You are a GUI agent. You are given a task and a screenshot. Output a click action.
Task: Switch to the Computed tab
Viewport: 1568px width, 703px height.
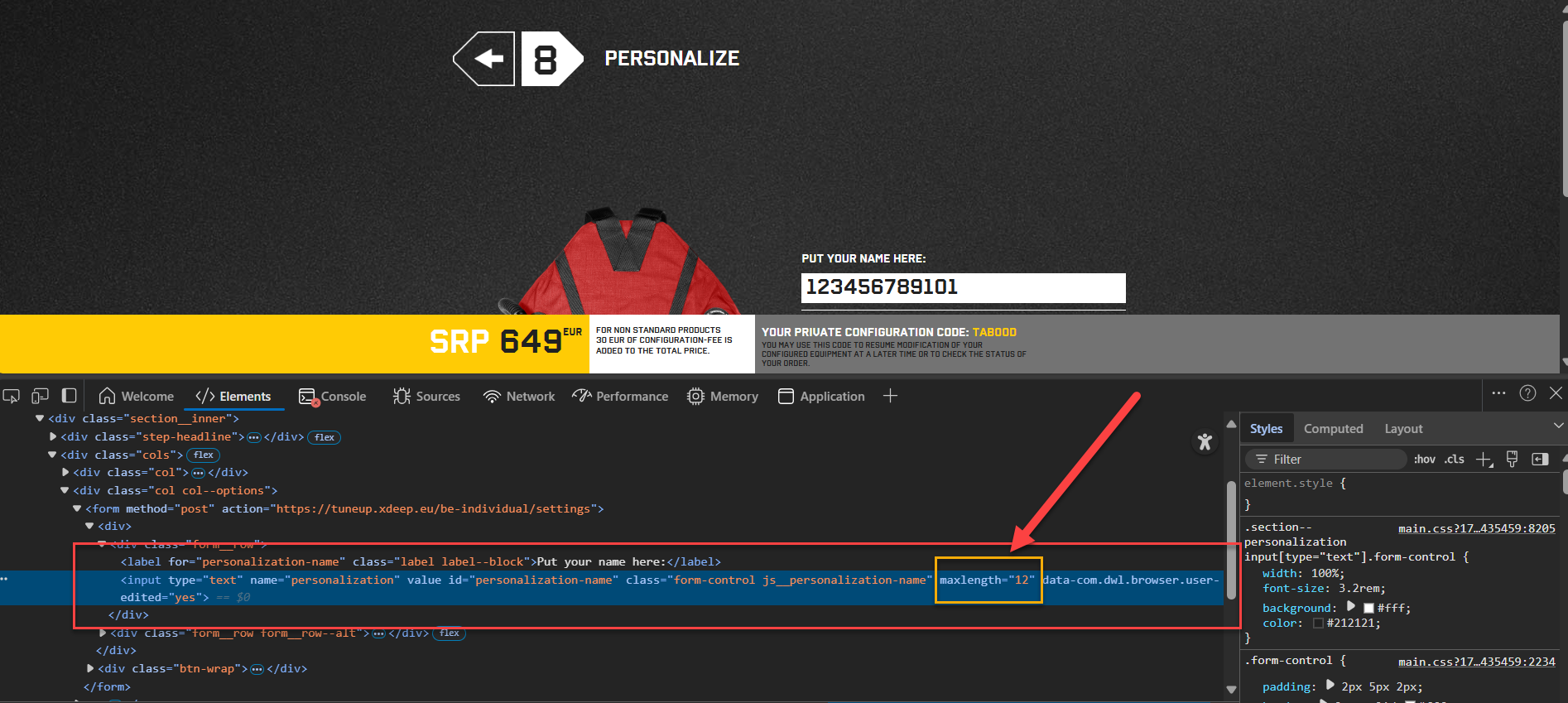(1333, 429)
